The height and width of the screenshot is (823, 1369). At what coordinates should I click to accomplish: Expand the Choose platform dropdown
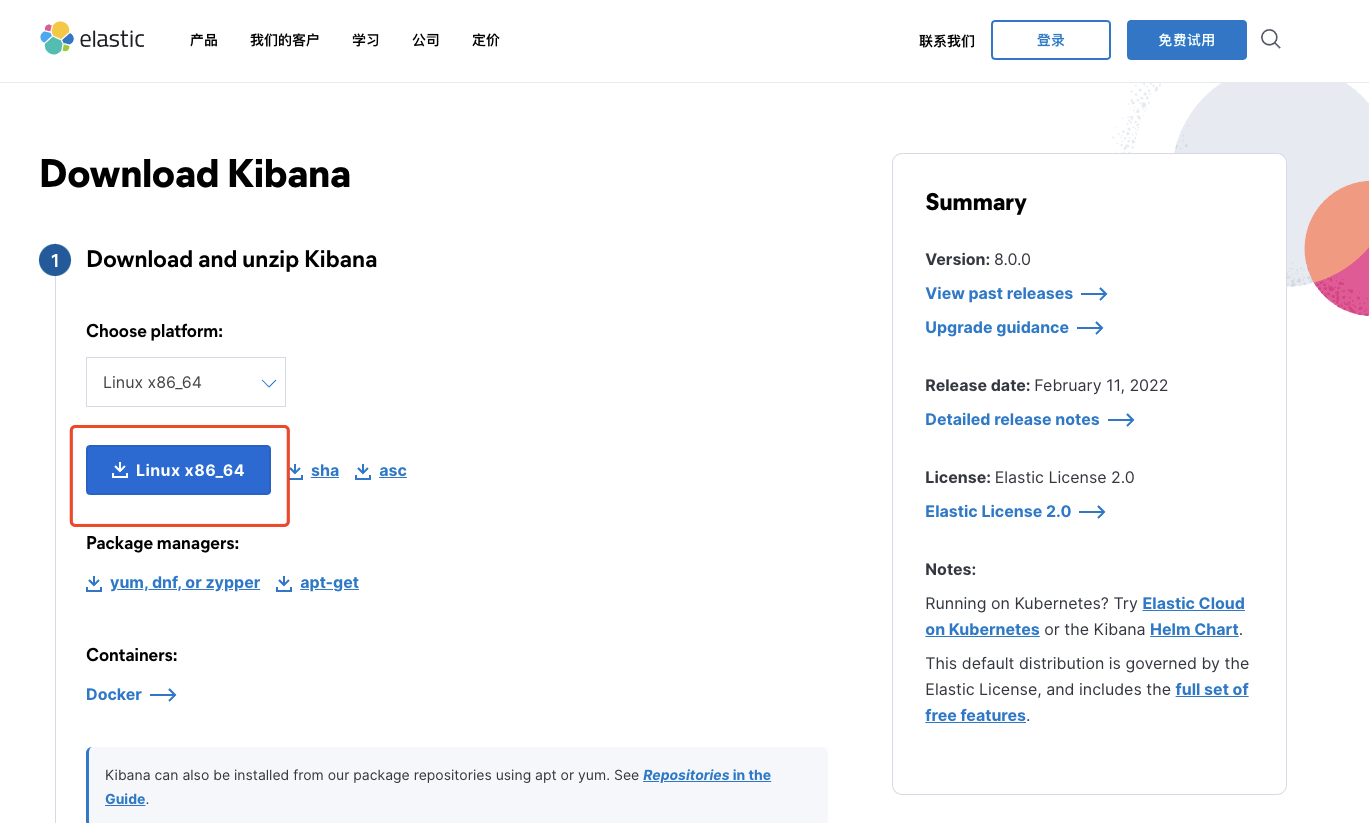point(186,382)
